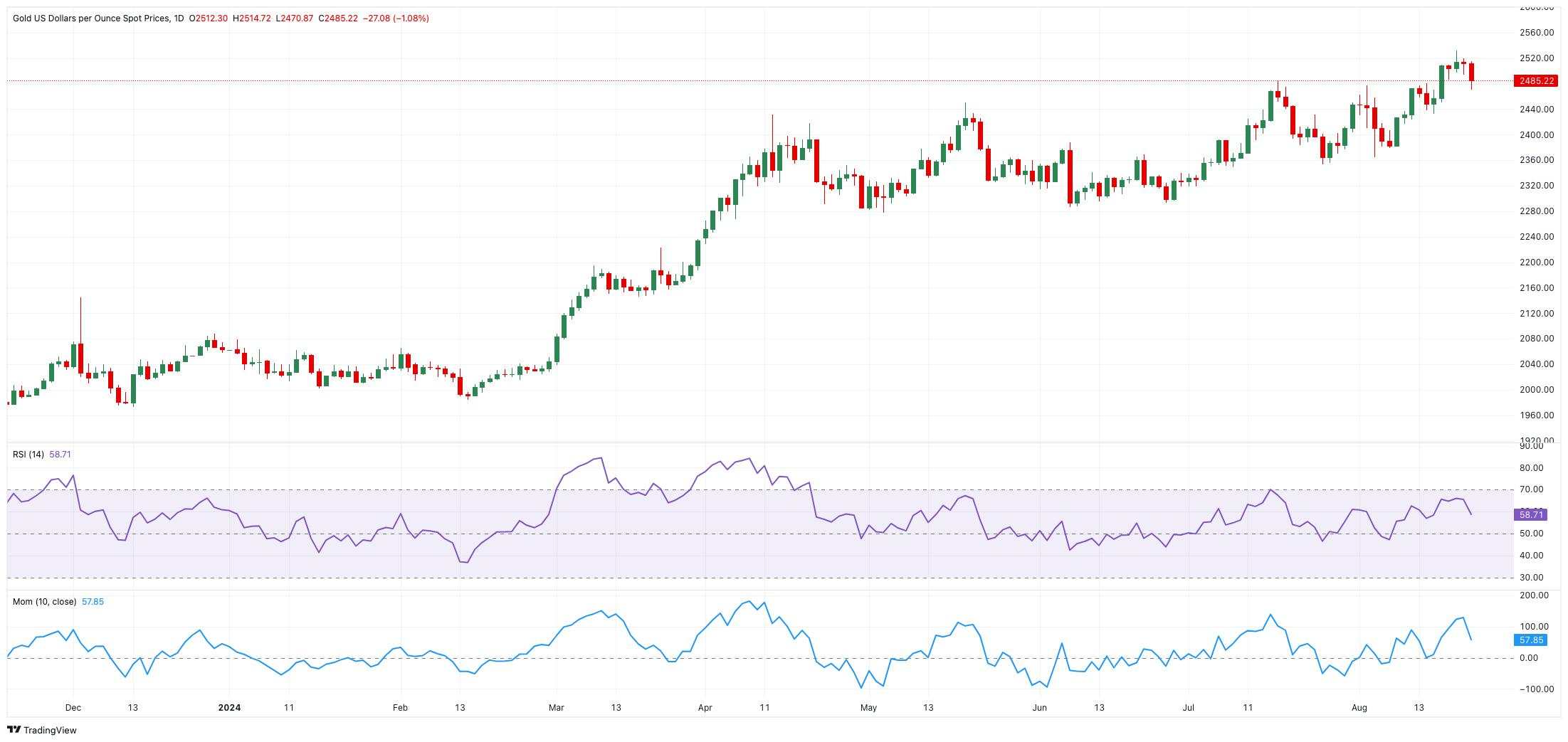Click the 2560.00 price axis label
Image resolution: width=1568 pixels, height=742 pixels.
(1536, 33)
